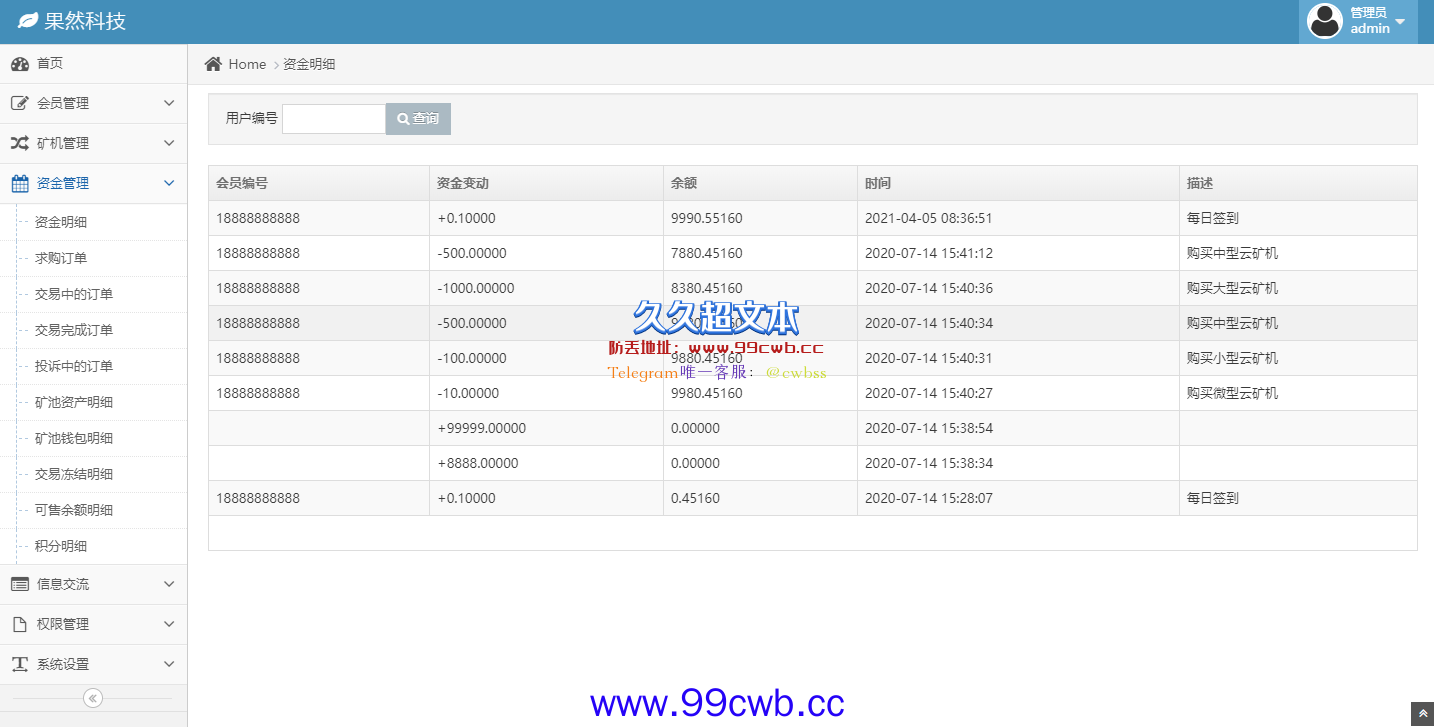The image size is (1434, 727).
Task: Open the 资金明细 submenu item
Action: click(93, 222)
